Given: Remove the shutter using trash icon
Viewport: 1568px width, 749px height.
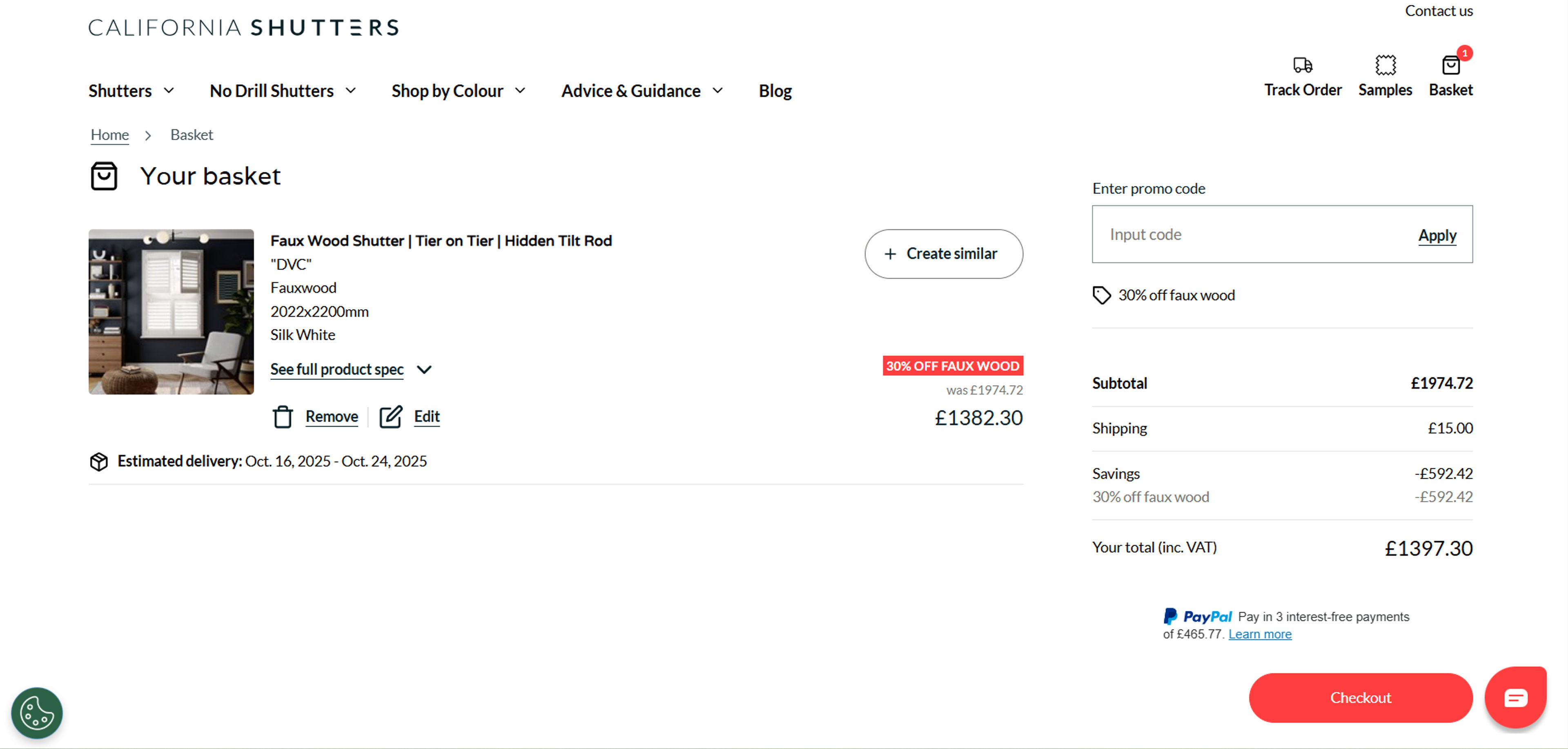Looking at the screenshot, I should (283, 417).
